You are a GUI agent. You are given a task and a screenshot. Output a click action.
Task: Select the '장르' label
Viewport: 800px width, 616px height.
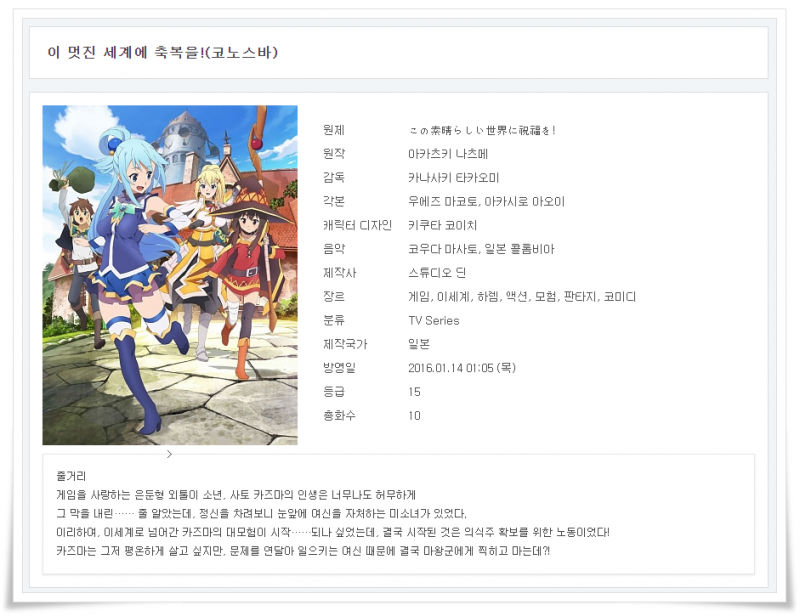click(x=334, y=297)
